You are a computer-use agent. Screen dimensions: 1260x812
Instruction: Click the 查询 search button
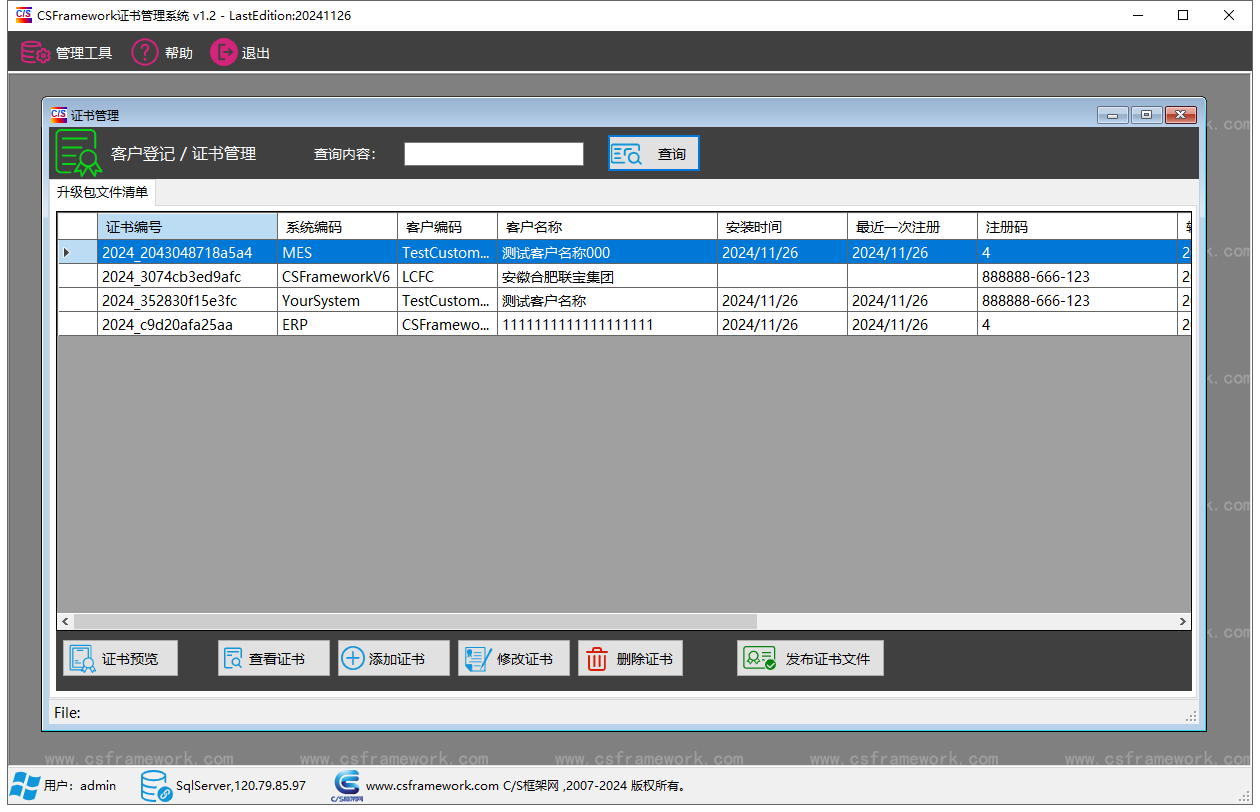tap(654, 154)
